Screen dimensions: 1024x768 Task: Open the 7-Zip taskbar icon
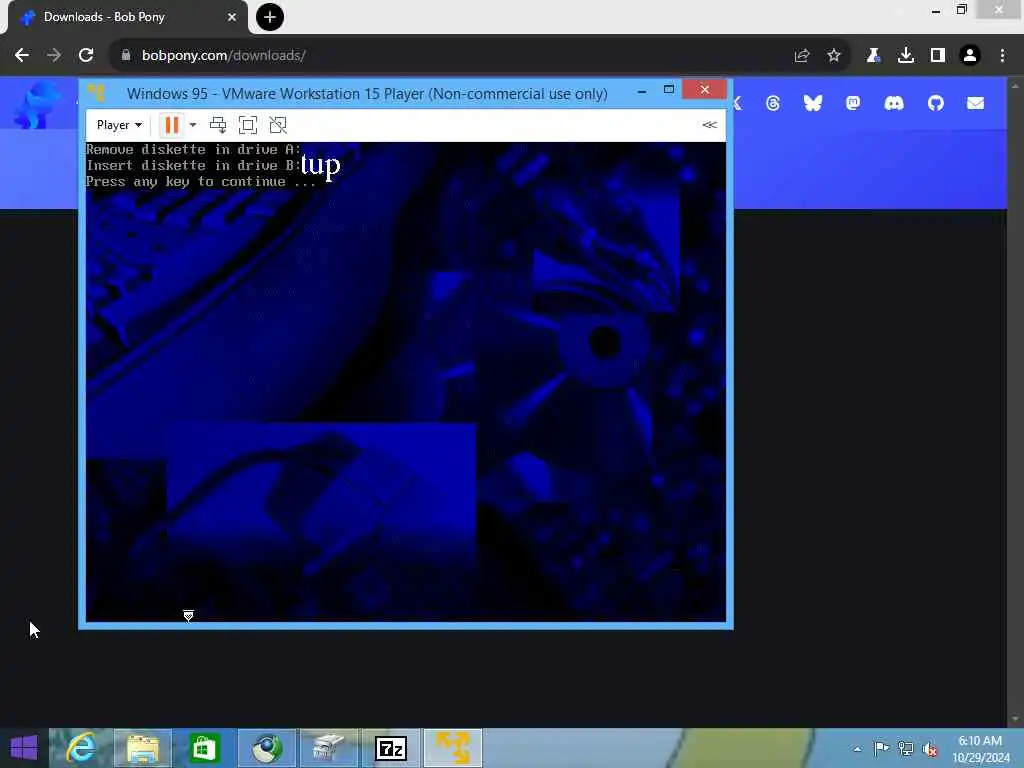coord(391,748)
